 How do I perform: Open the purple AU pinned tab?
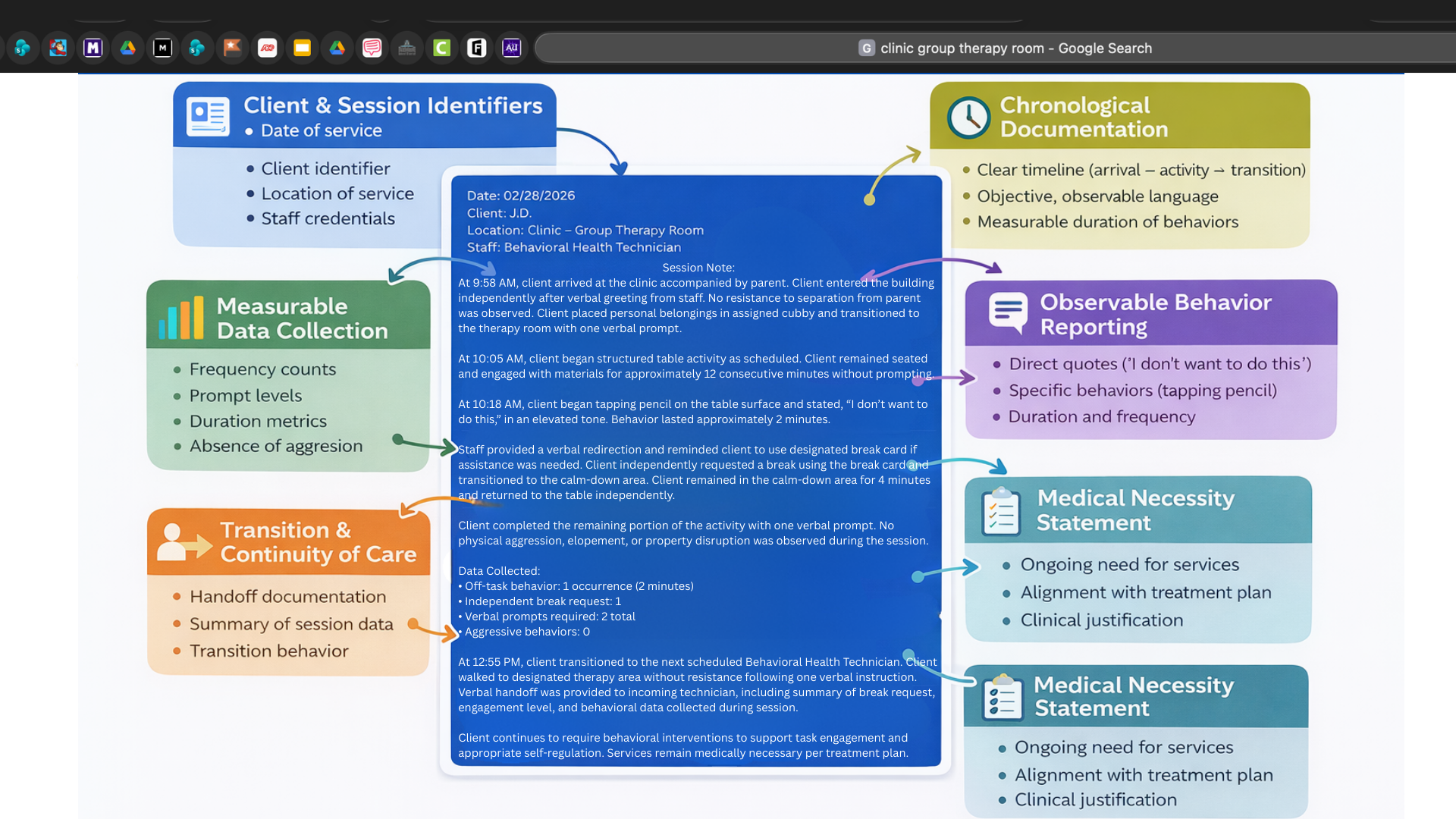(x=511, y=49)
